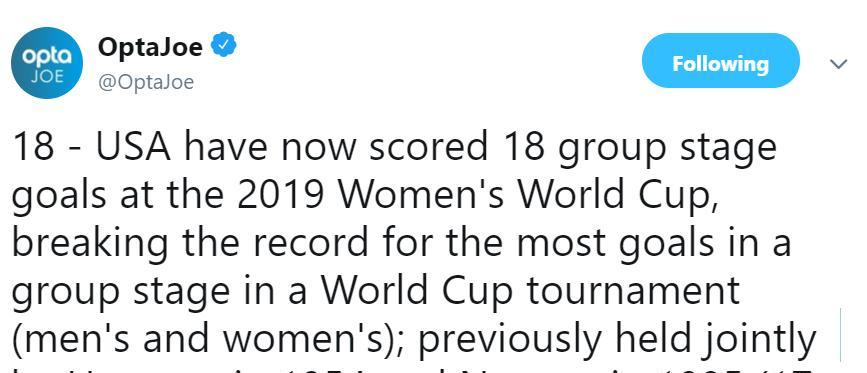Click the thin vertical bar at right edge
The height and width of the screenshot is (373, 867).
[841, 336]
